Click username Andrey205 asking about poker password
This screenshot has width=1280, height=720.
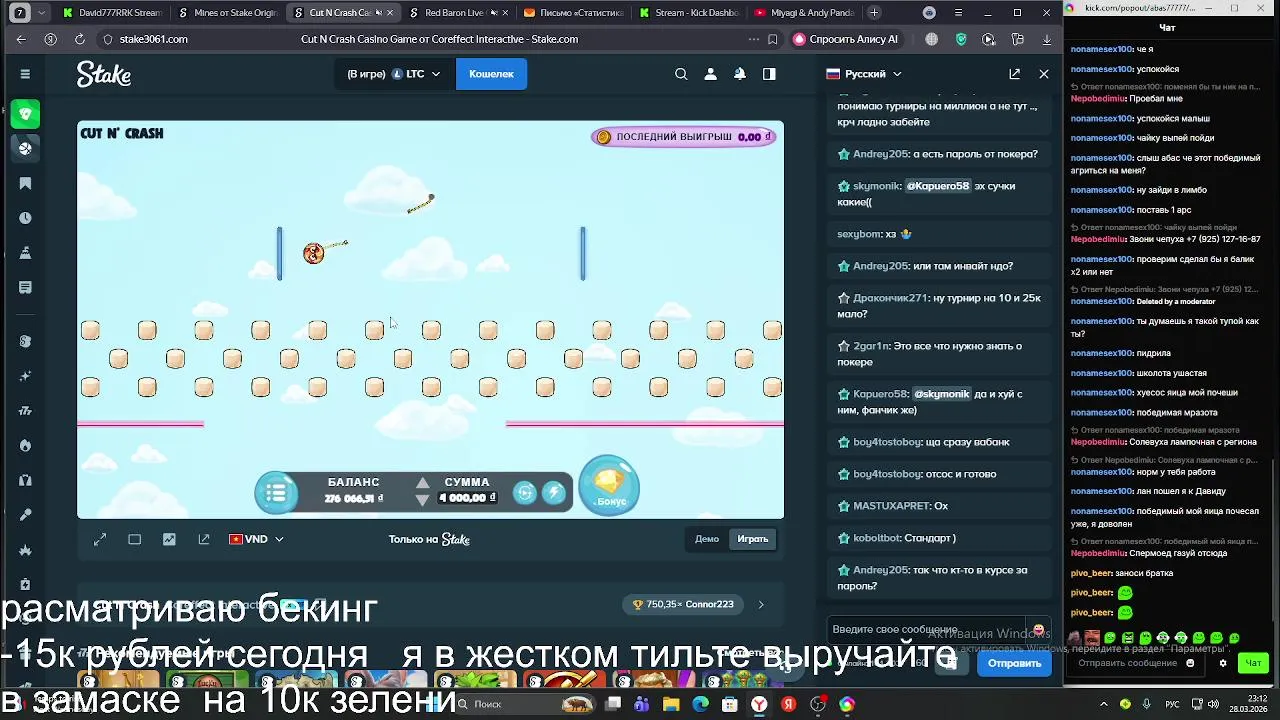point(880,154)
